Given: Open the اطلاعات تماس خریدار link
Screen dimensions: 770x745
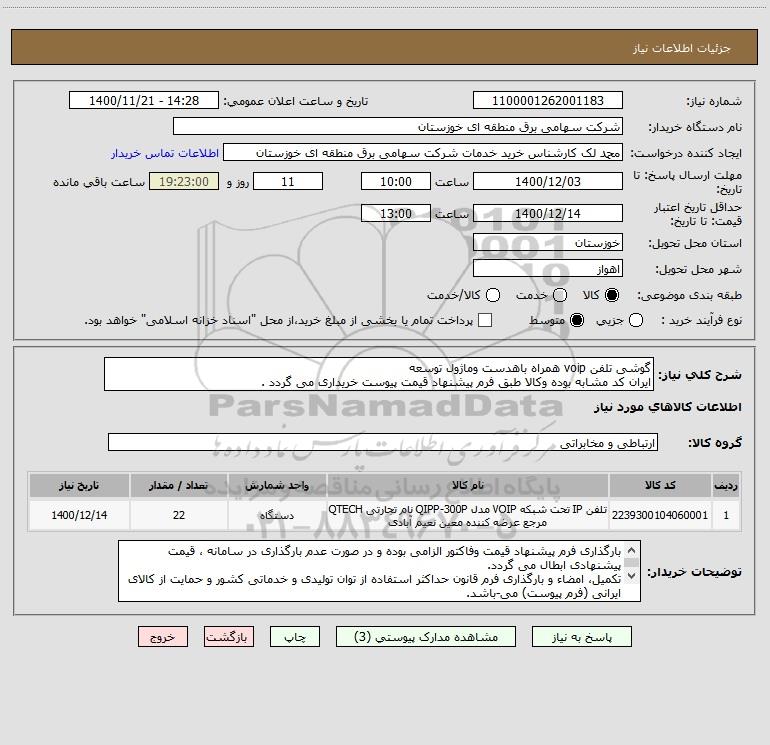Looking at the screenshot, I should click(x=165, y=153).
